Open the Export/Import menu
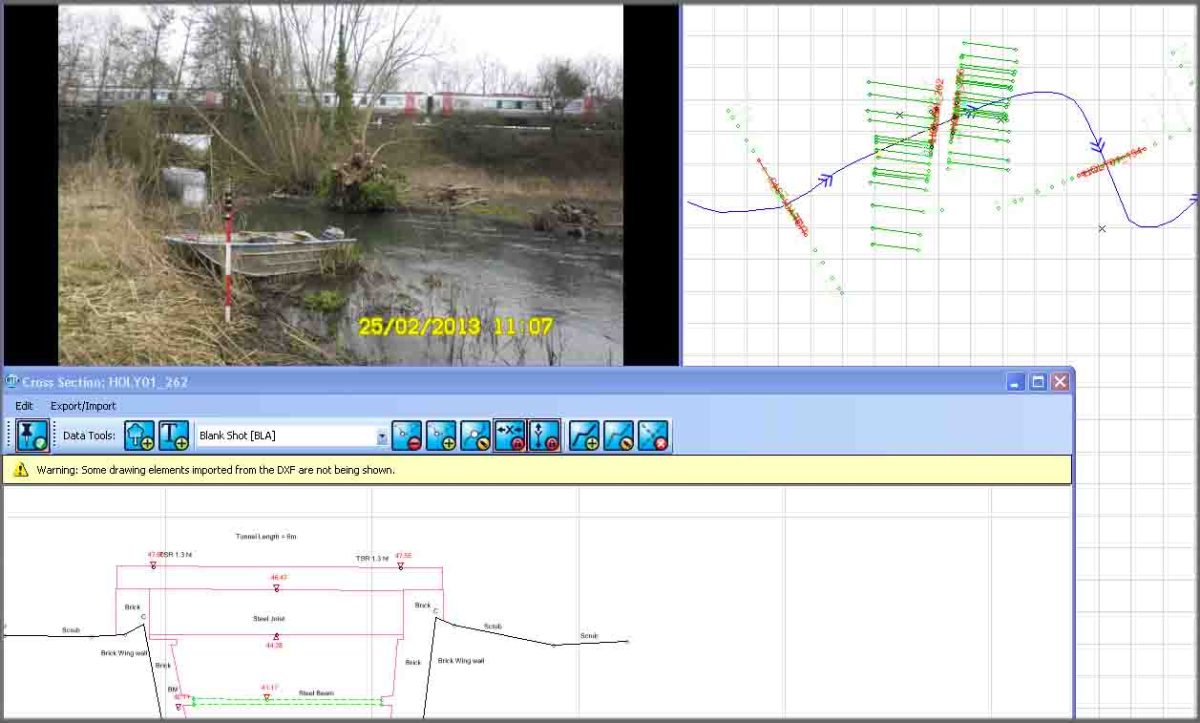Screen dimensions: 1200x723 [x=82, y=406]
